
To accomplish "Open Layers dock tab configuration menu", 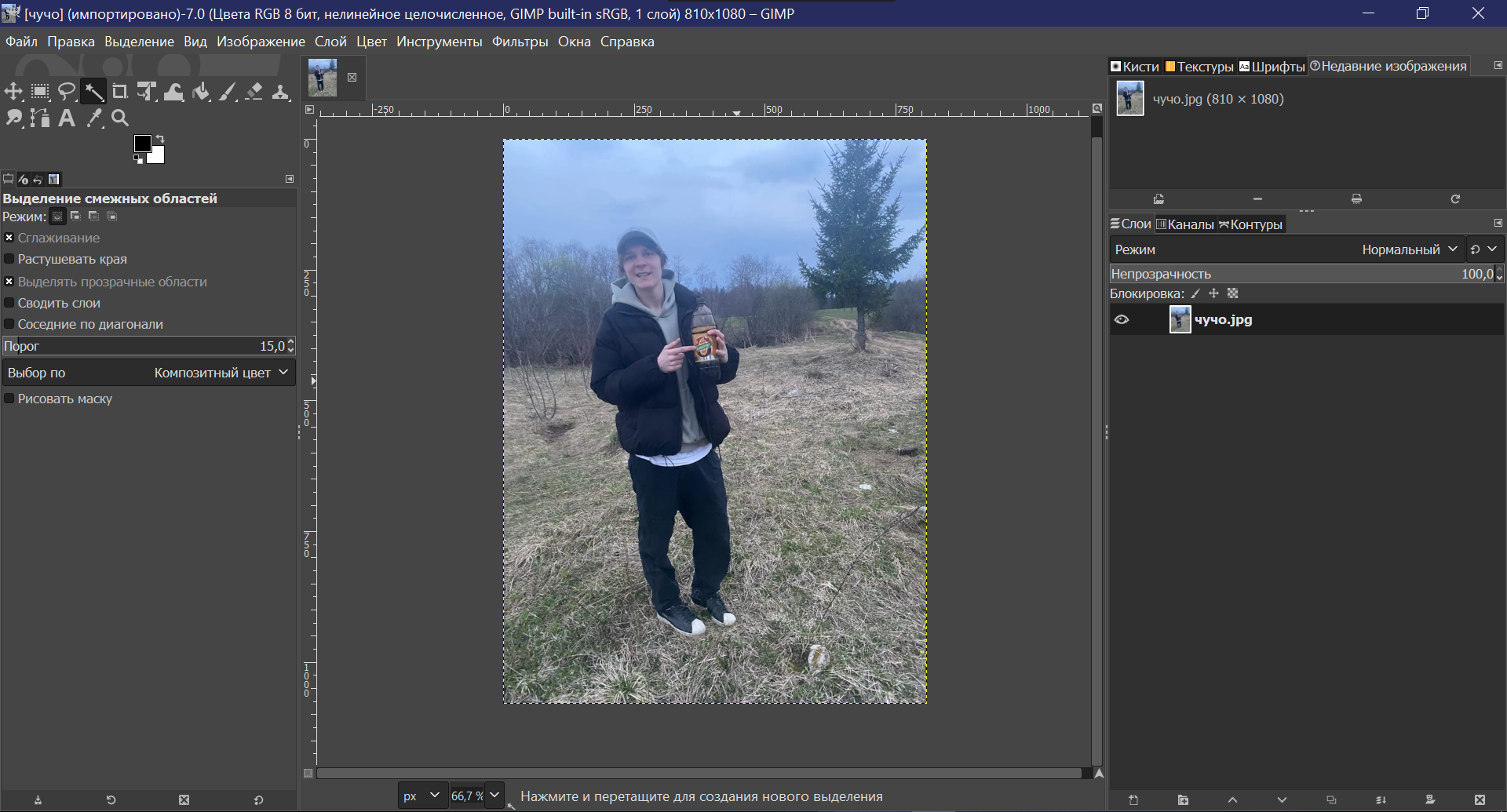I will tap(1498, 223).
